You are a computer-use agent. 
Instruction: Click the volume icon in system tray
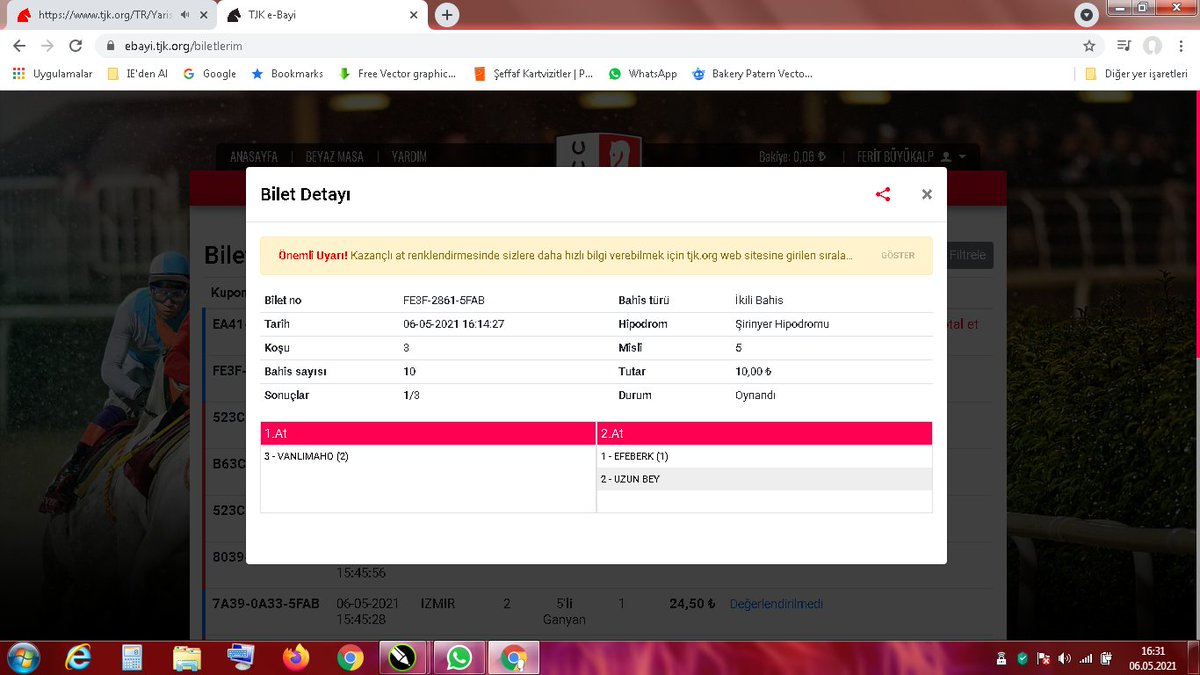[x=1064, y=658]
